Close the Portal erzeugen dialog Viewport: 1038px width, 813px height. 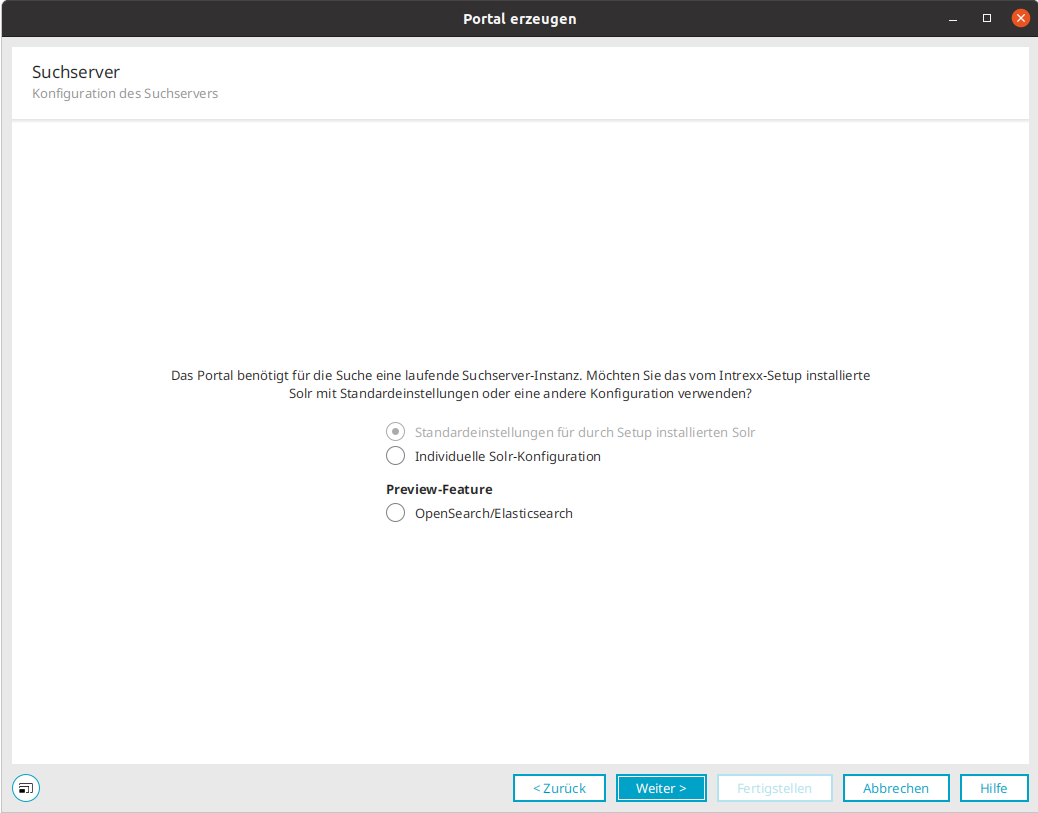pos(1021,18)
